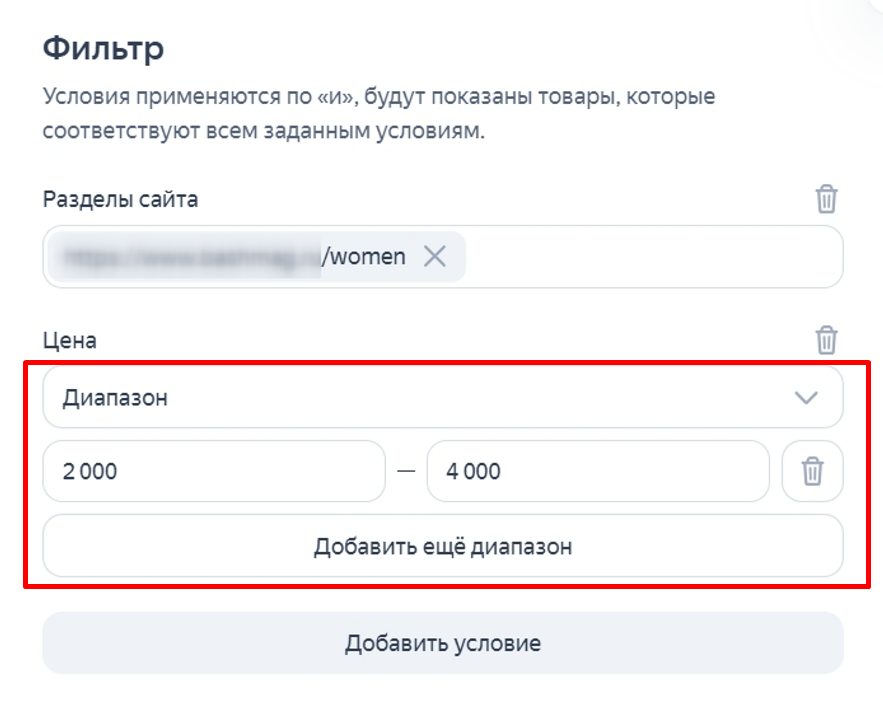
Task: Delete the Разделы сайта condition
Action: coord(826,198)
